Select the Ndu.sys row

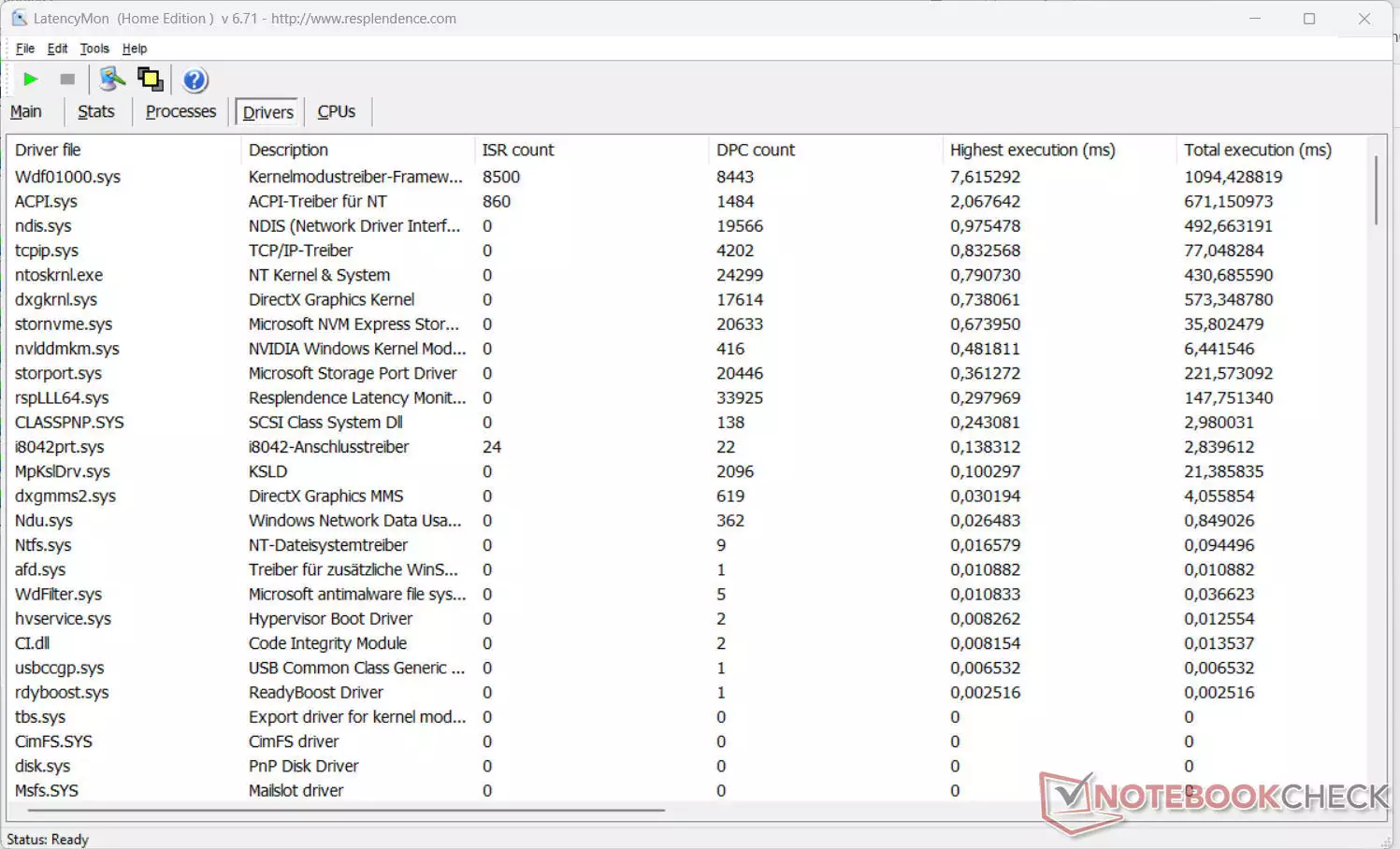pyautogui.click(x=687, y=520)
